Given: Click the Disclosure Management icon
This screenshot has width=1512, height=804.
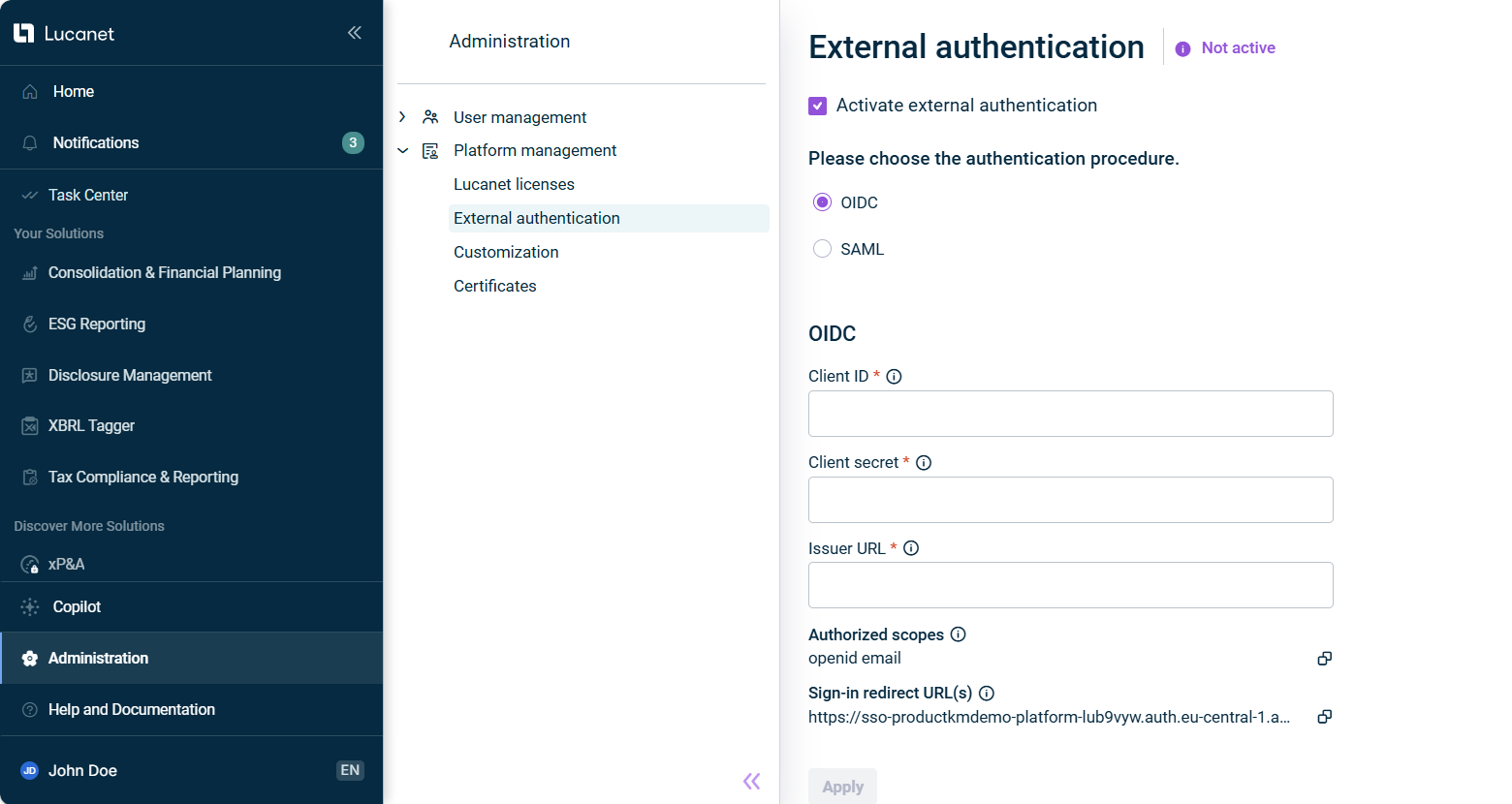Looking at the screenshot, I should pos(30,375).
